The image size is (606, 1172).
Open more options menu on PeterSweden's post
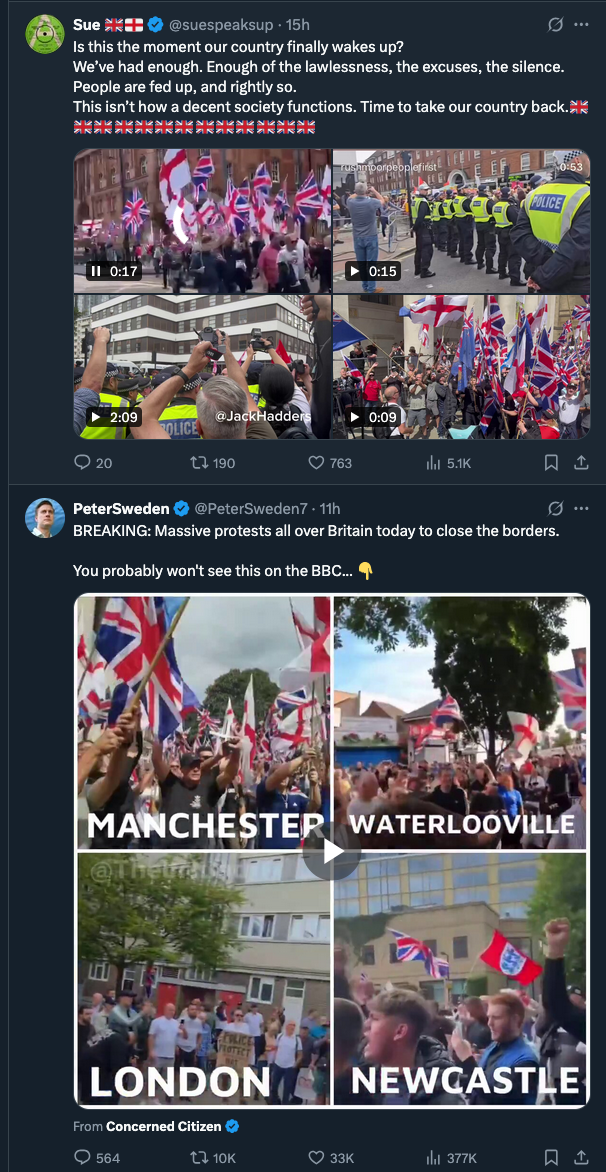click(x=580, y=508)
